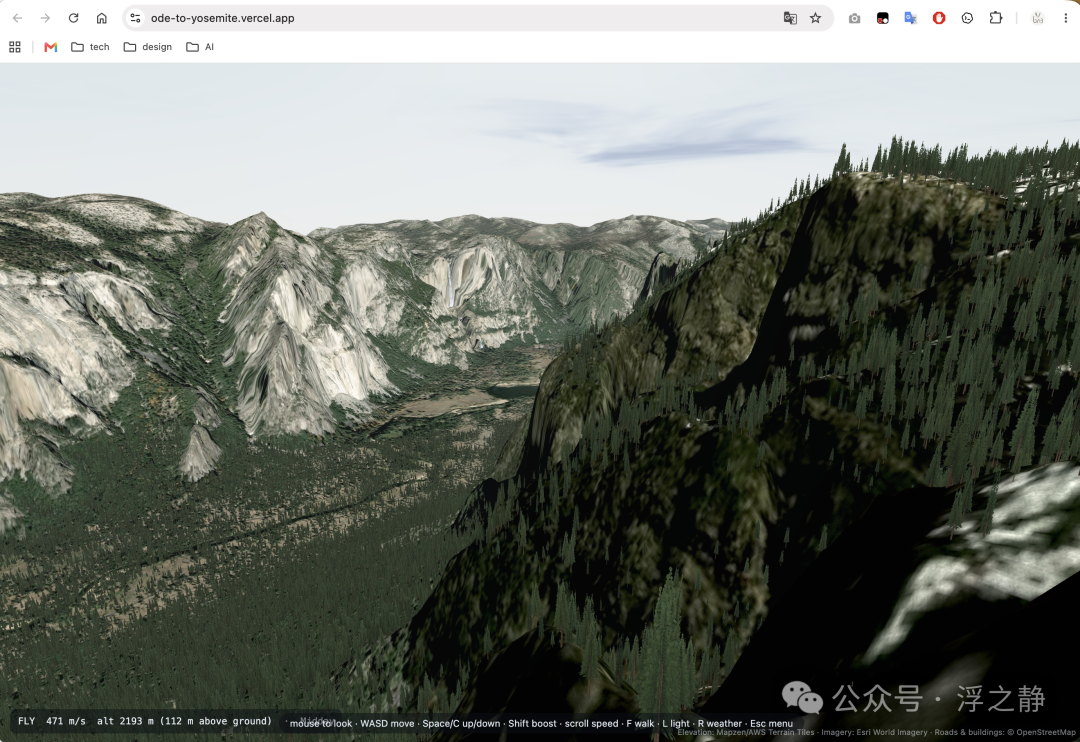The width and height of the screenshot is (1080, 742).
Task: Go back with the browser back arrow
Action: click(17, 18)
